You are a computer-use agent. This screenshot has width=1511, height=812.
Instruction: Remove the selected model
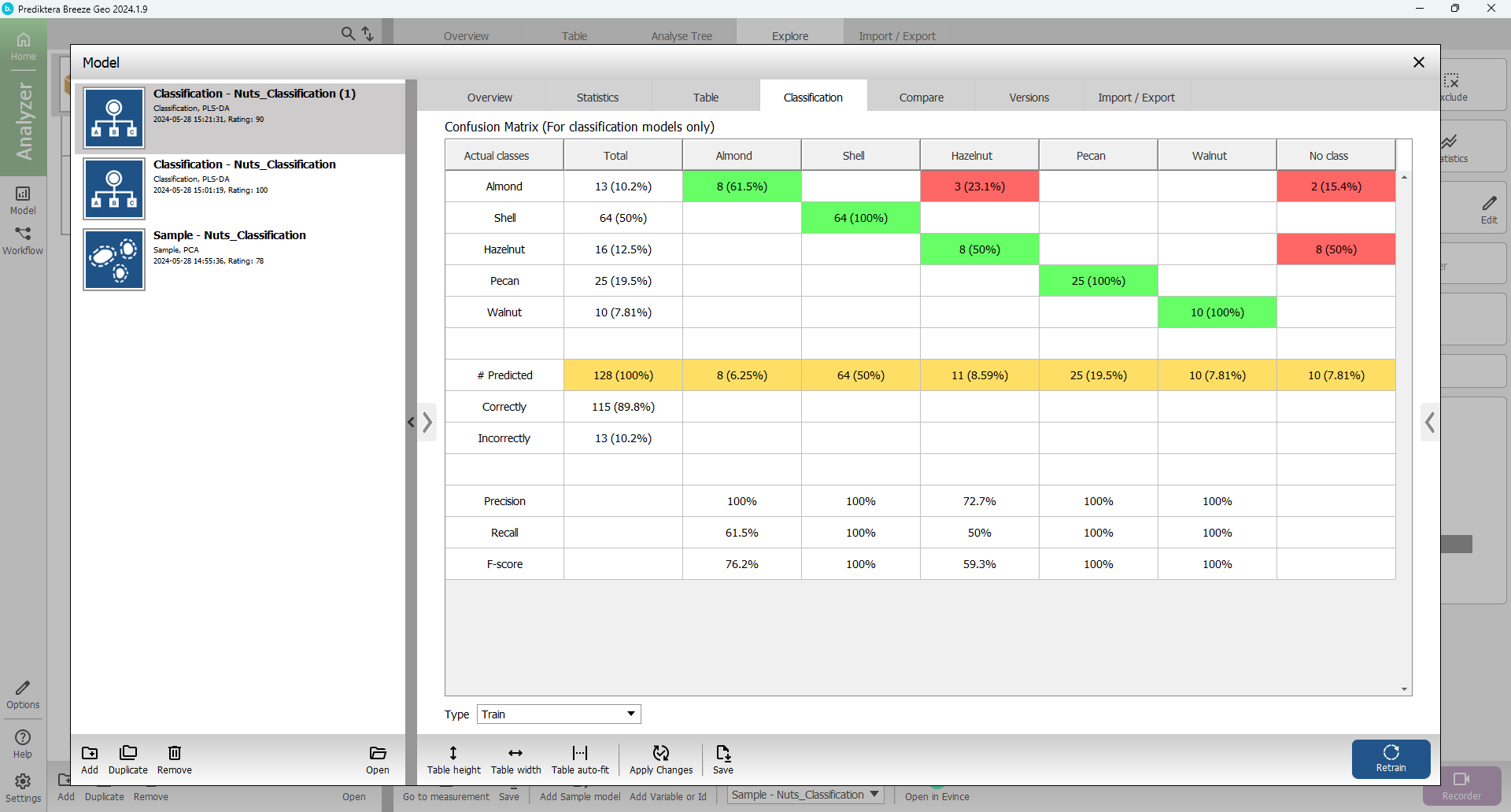click(x=174, y=759)
